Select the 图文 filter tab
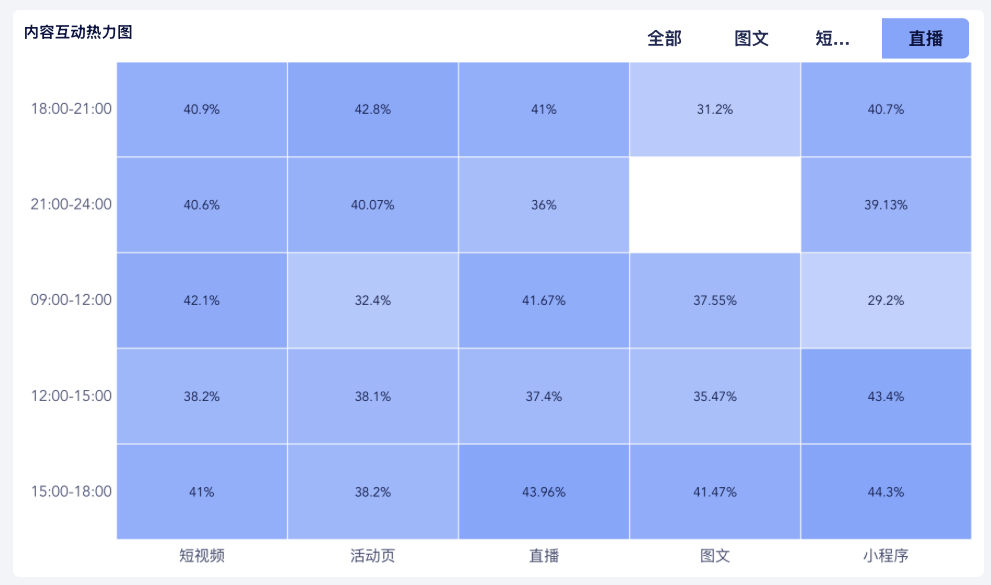Viewport: 991px width, 585px height. pyautogui.click(x=751, y=39)
